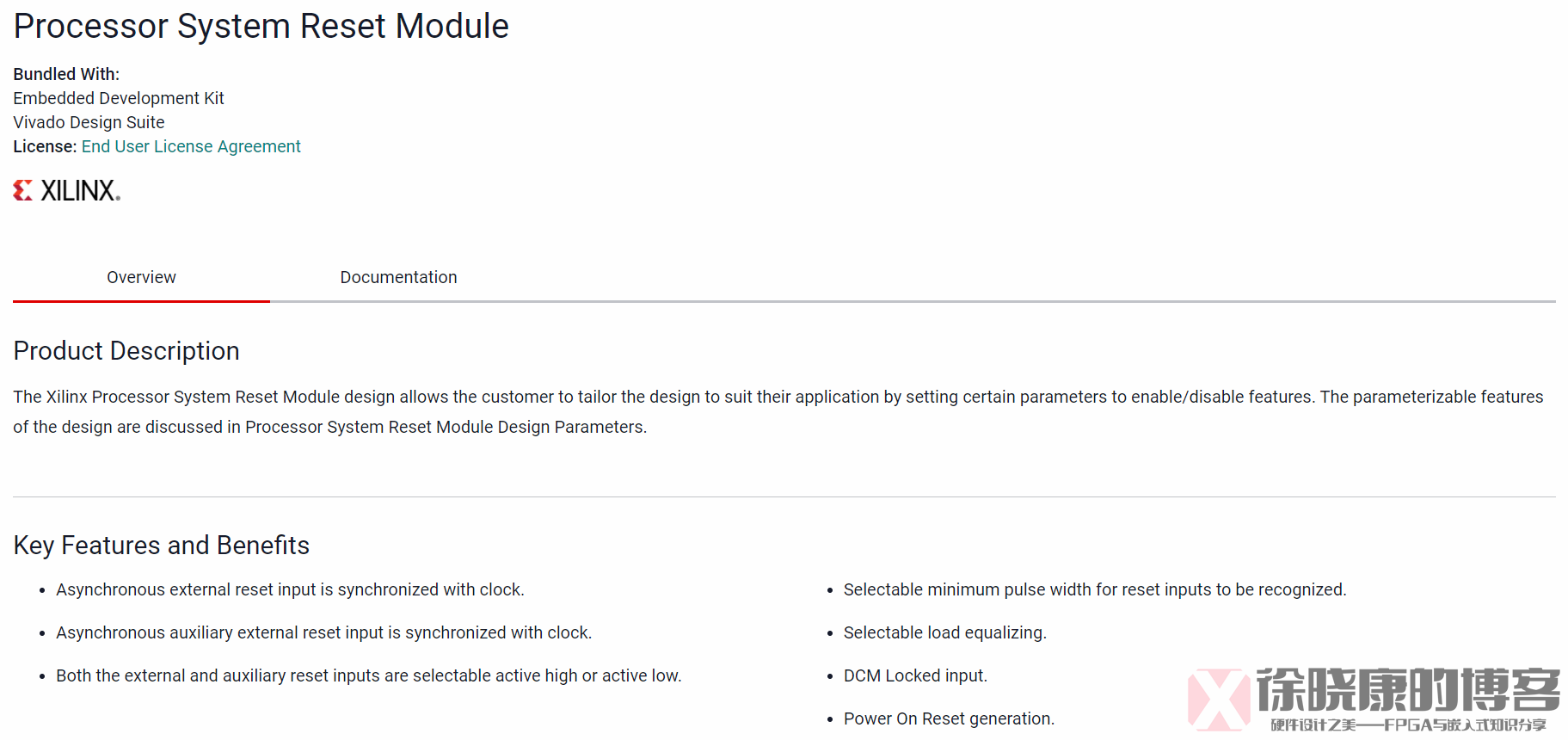Click the Key Features and Benefits heading
The image size is (1568, 740).
tap(162, 546)
